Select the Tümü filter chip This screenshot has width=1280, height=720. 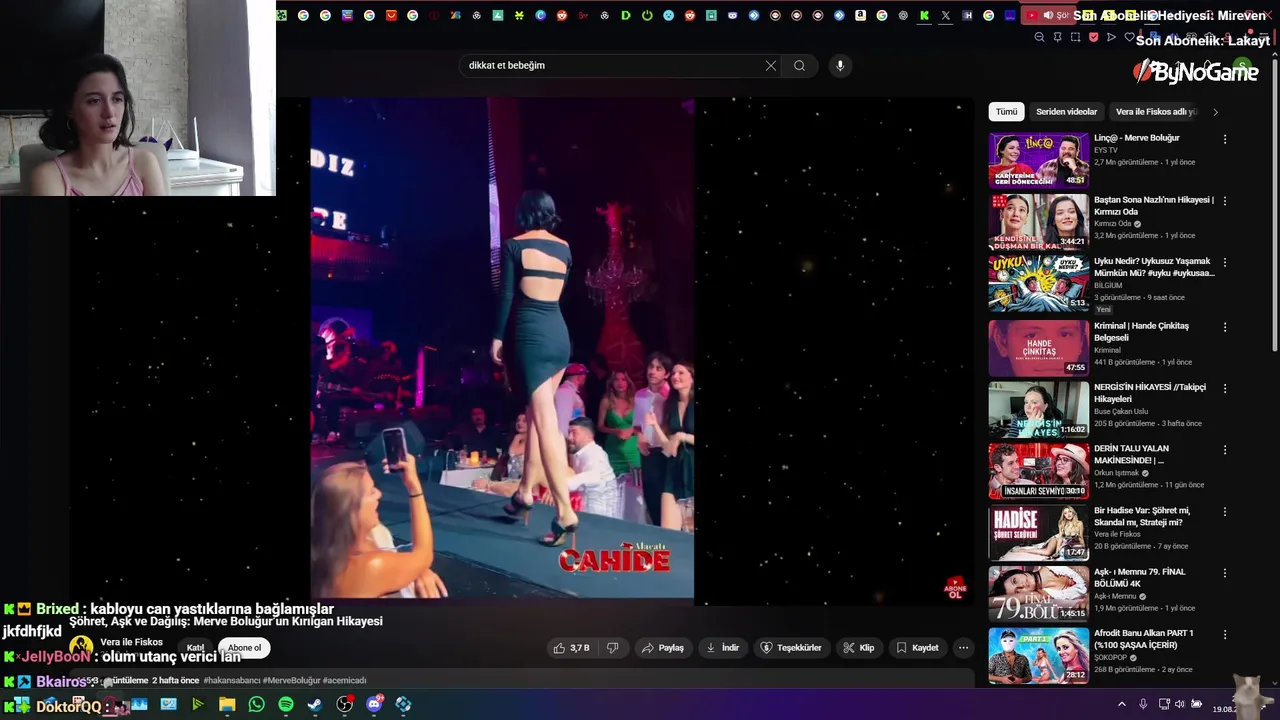click(x=1006, y=112)
